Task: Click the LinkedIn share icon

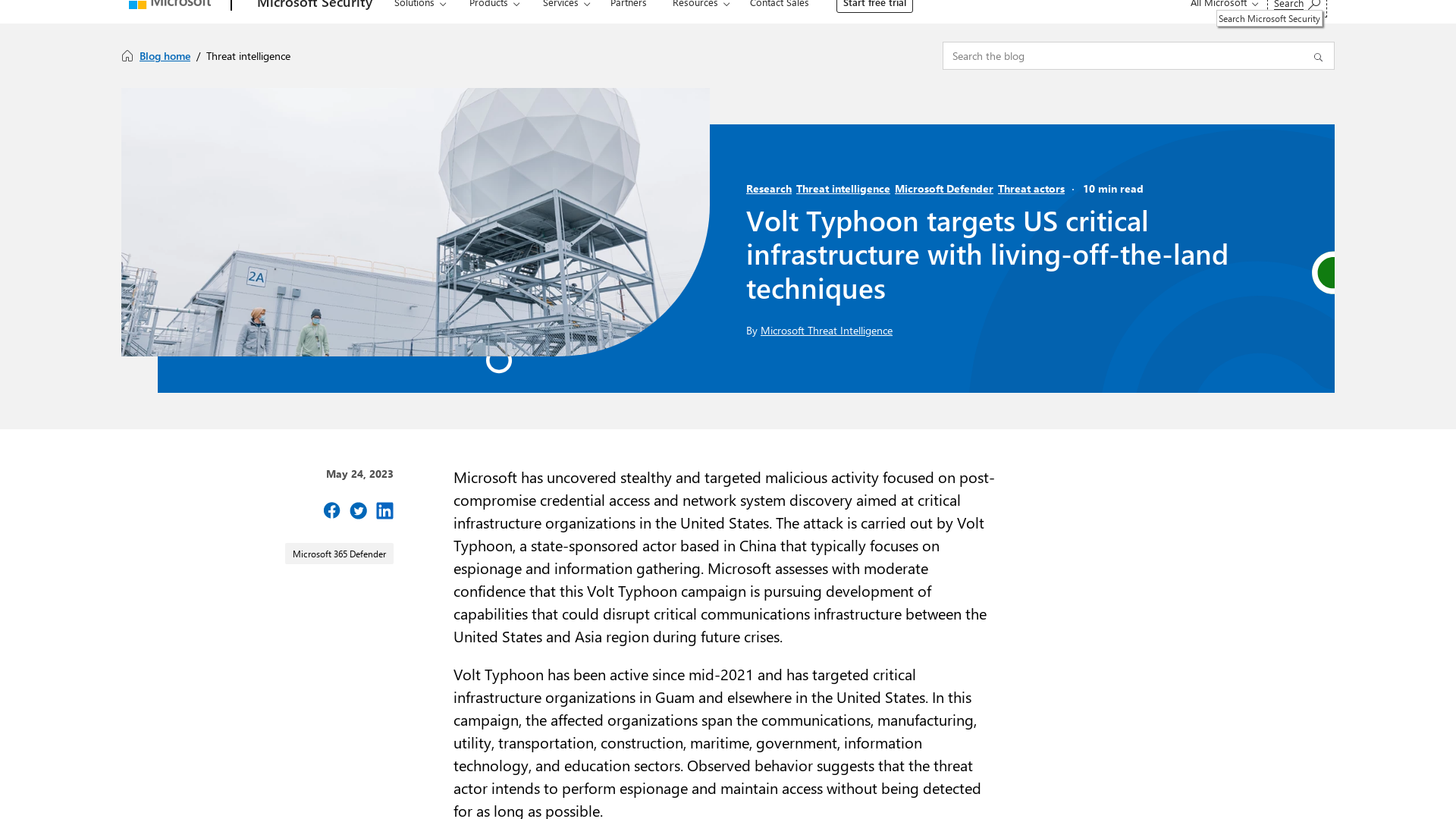Action: 385,510
